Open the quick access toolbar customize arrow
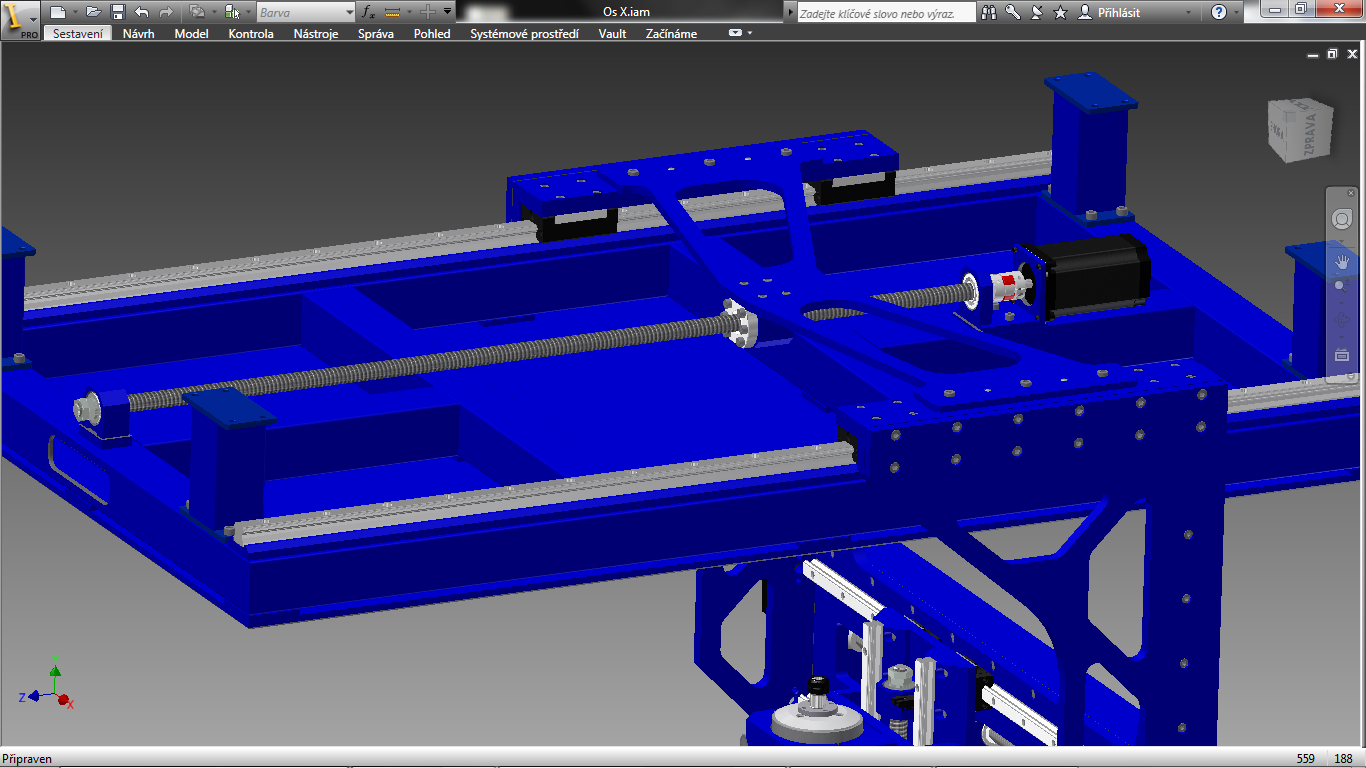Viewport: 1366px width, 768px height. tap(447, 12)
